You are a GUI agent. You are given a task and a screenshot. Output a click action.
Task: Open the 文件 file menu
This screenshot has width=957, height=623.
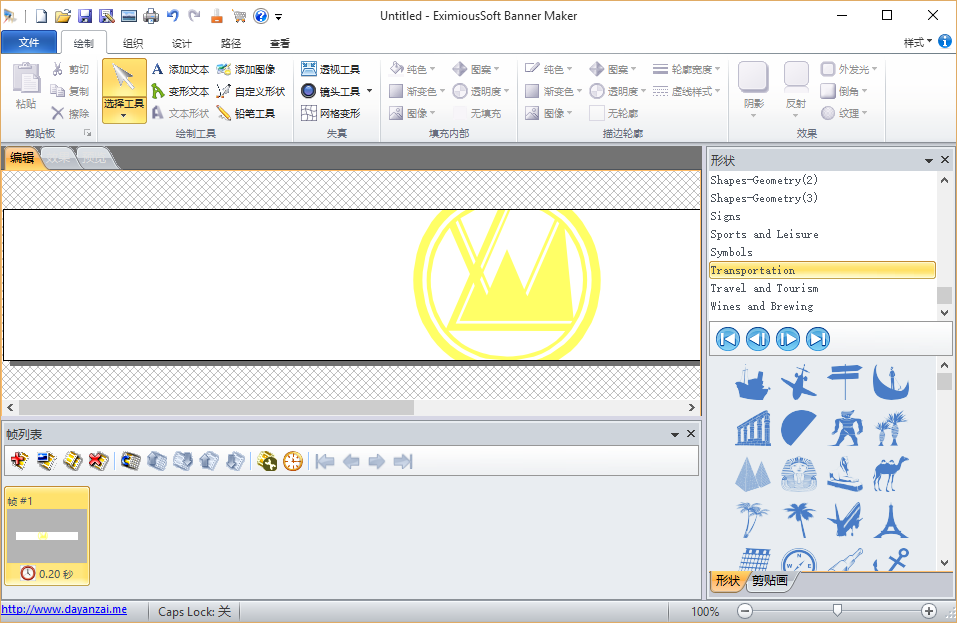[29, 42]
